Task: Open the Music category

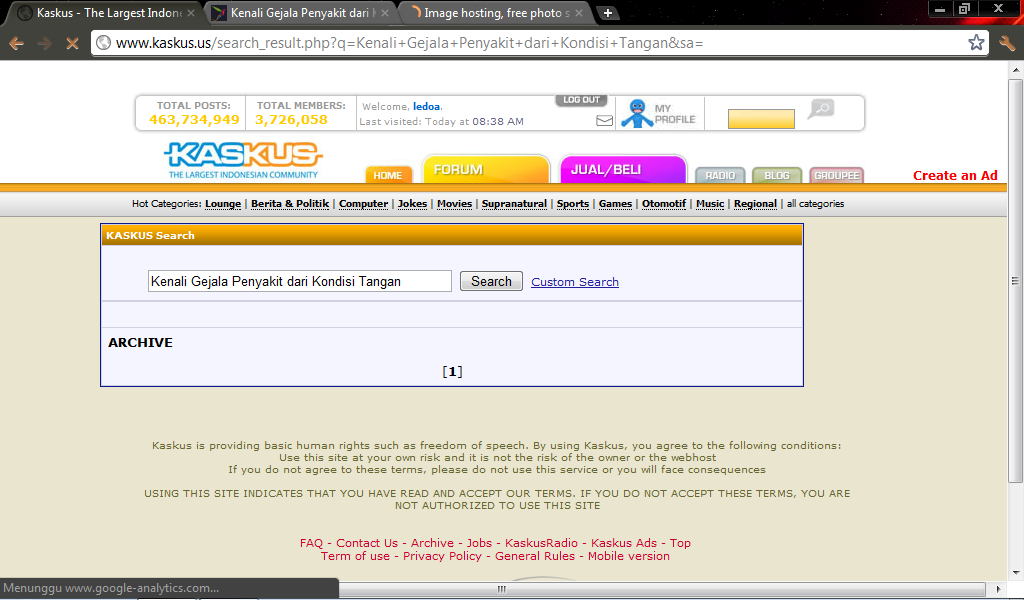Action: [x=710, y=204]
